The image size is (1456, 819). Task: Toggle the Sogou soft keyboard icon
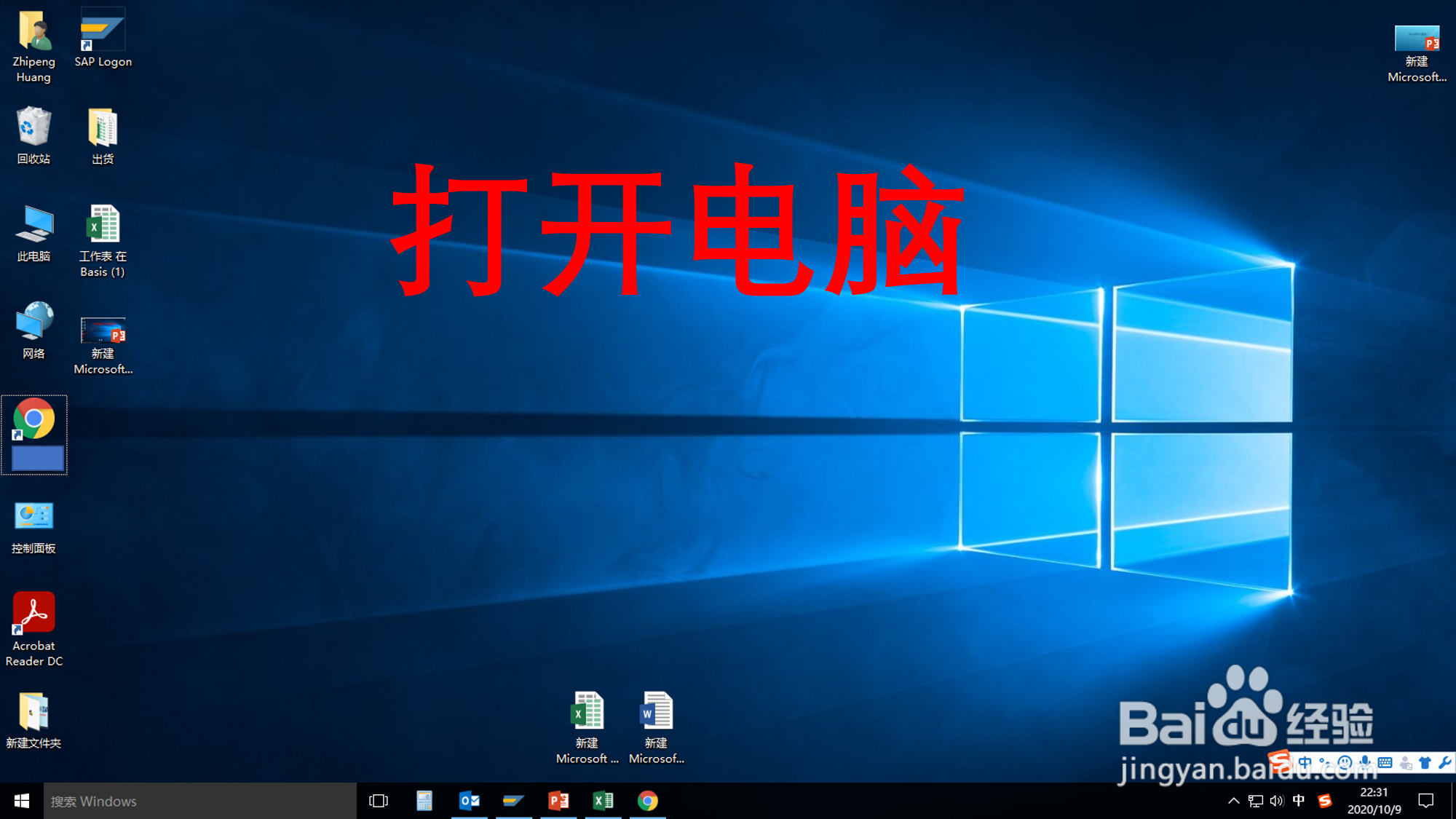pos(1385,762)
